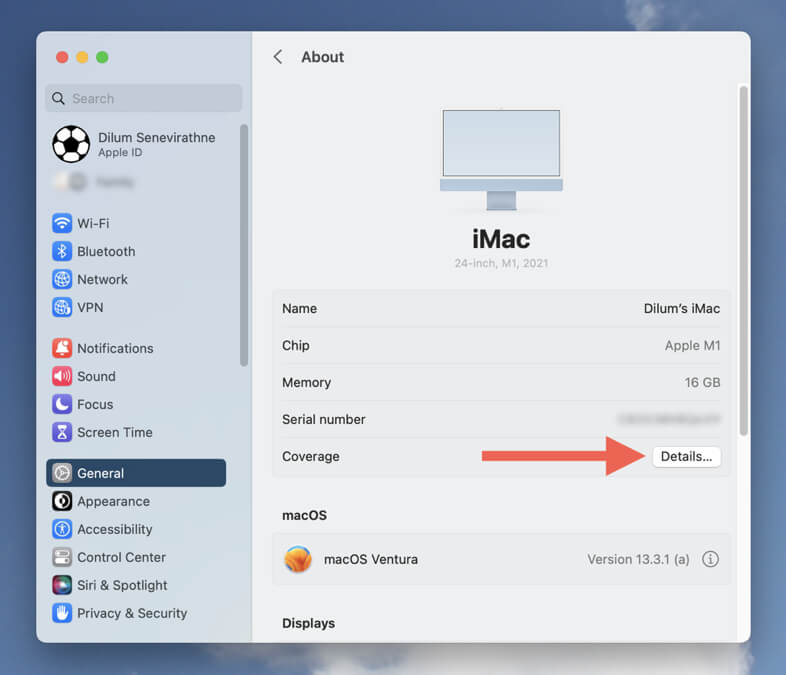Click the Siri & Spotlight icon

[62, 585]
